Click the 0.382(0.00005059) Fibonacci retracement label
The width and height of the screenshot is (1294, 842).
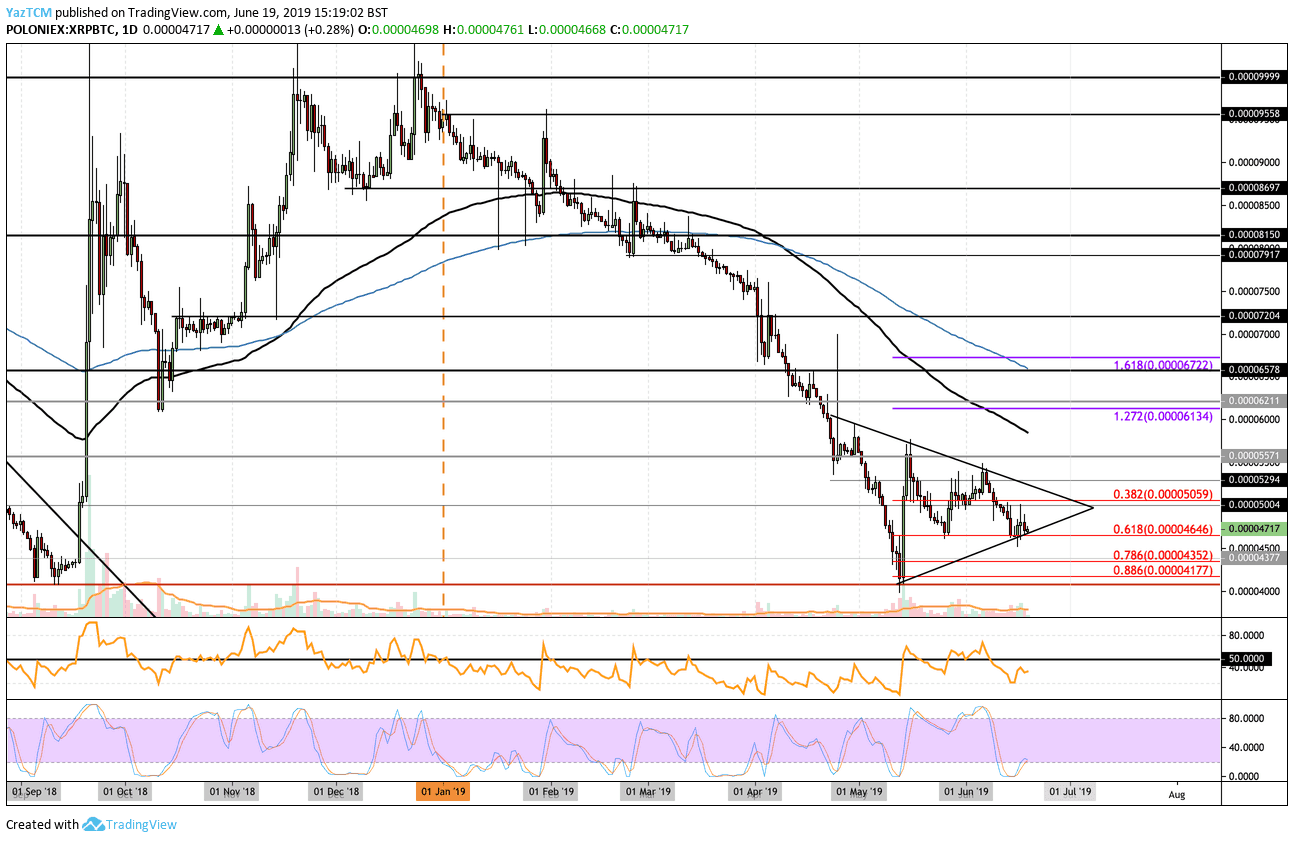(x=1162, y=493)
